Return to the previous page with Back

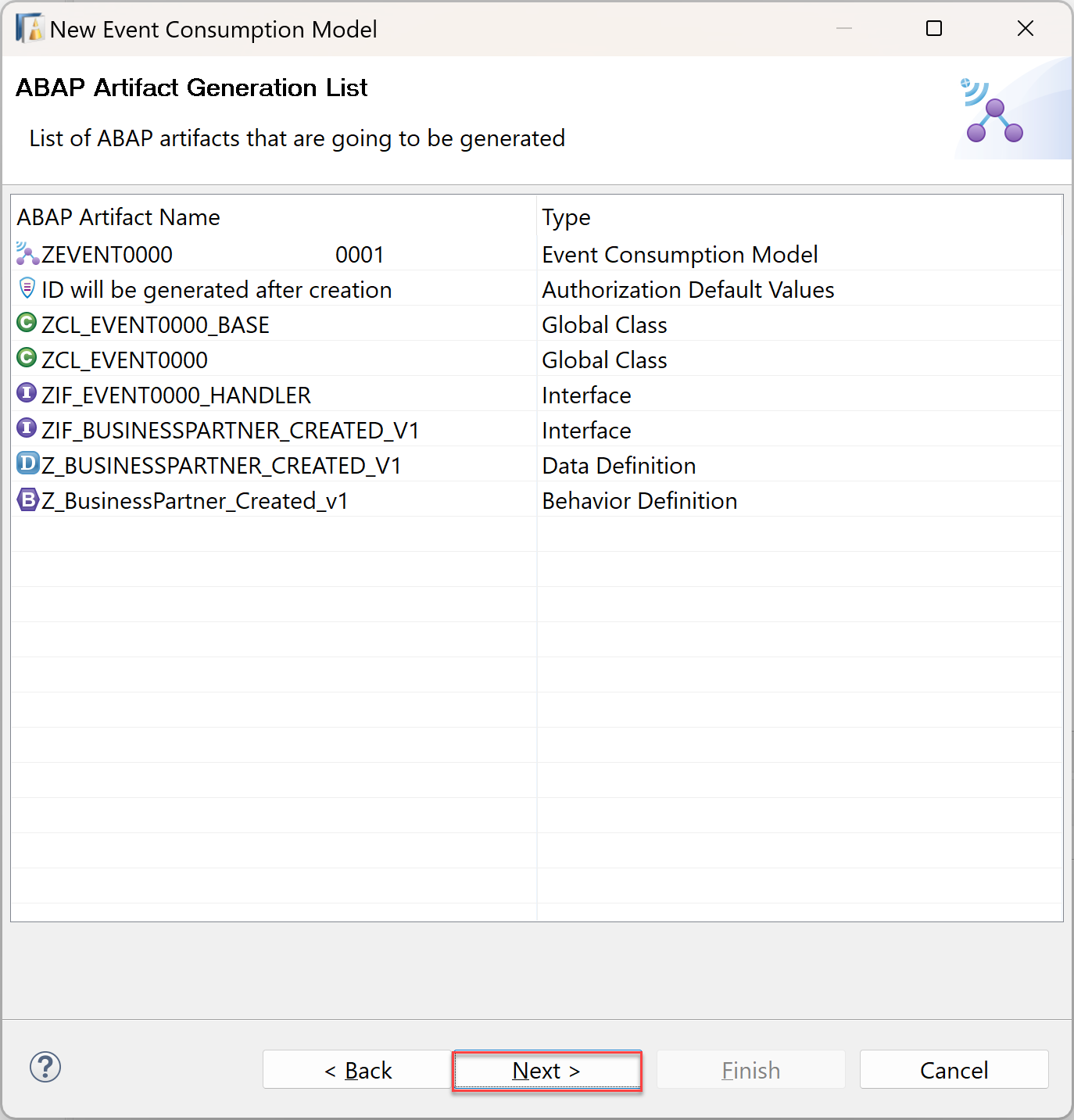pyautogui.click(x=358, y=1070)
